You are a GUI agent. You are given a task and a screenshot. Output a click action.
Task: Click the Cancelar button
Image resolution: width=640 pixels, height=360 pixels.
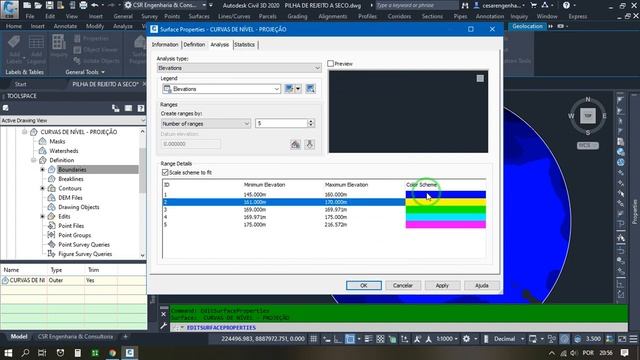[403, 285]
